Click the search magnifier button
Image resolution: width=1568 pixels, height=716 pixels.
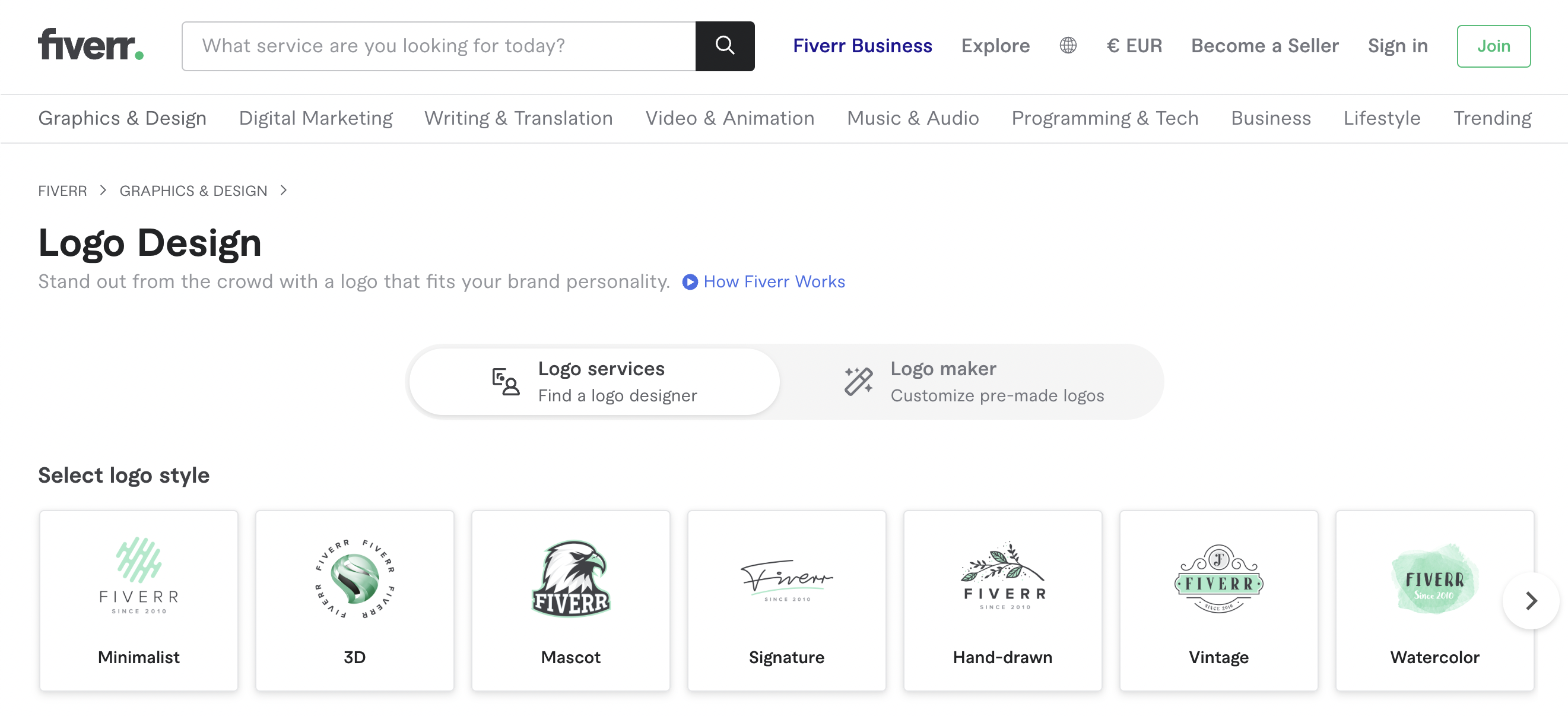[x=724, y=46]
